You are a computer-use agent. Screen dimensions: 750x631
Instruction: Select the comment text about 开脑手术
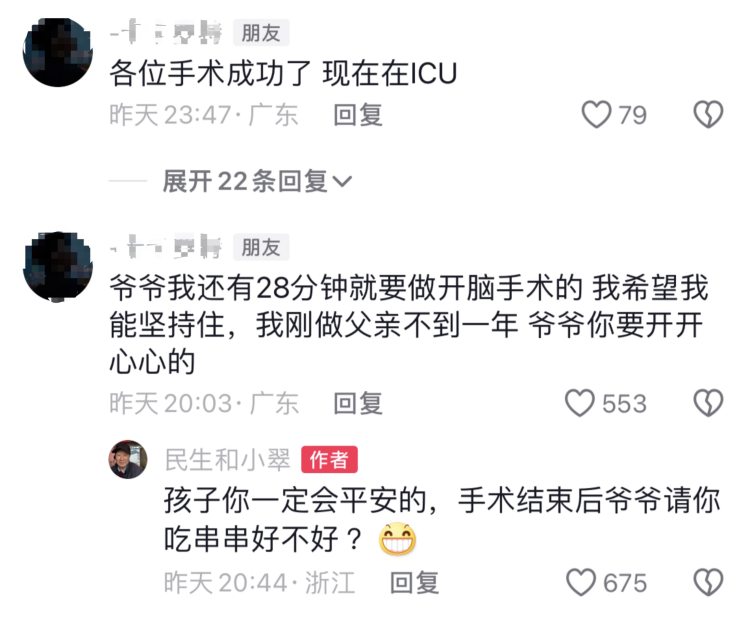pyautogui.click(x=408, y=325)
